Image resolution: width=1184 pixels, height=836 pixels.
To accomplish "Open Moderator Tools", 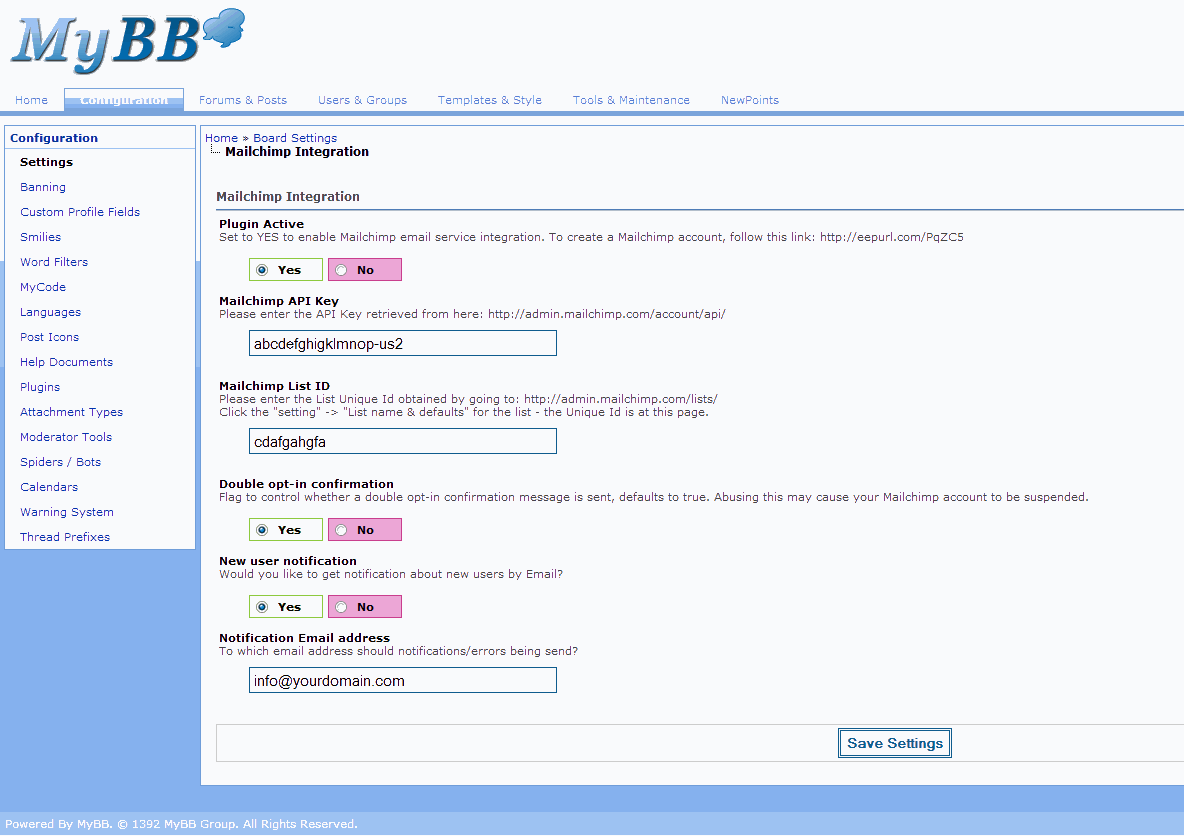I will pos(66,437).
